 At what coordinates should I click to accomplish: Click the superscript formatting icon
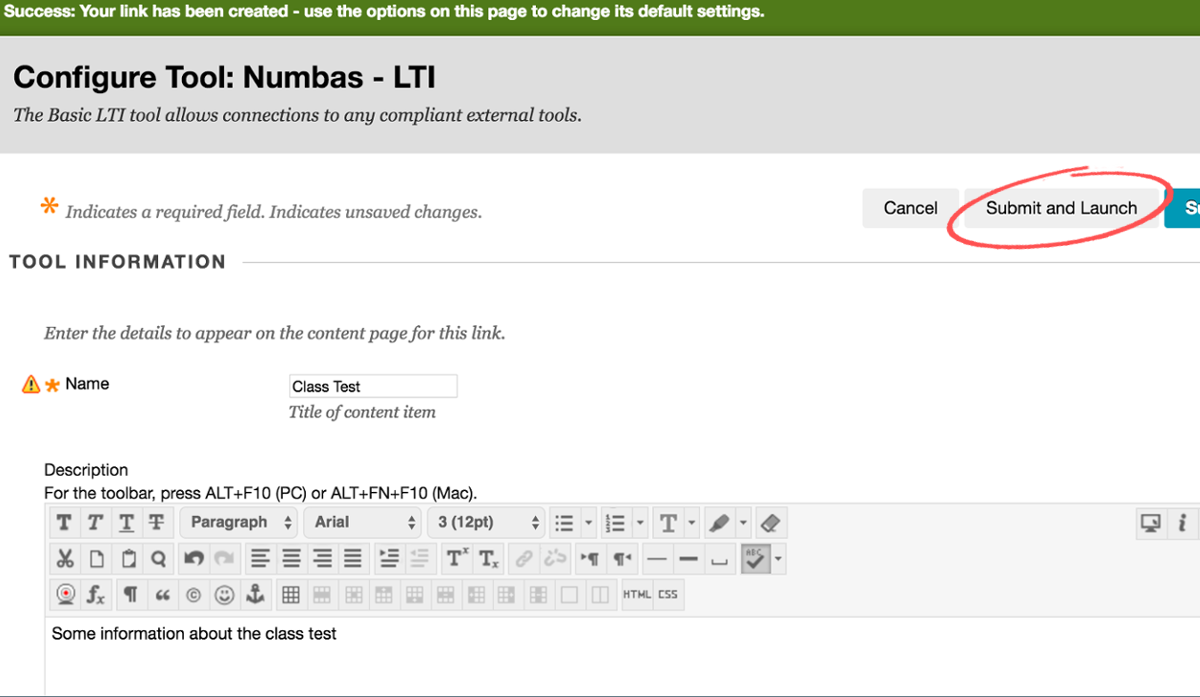pyautogui.click(x=457, y=559)
